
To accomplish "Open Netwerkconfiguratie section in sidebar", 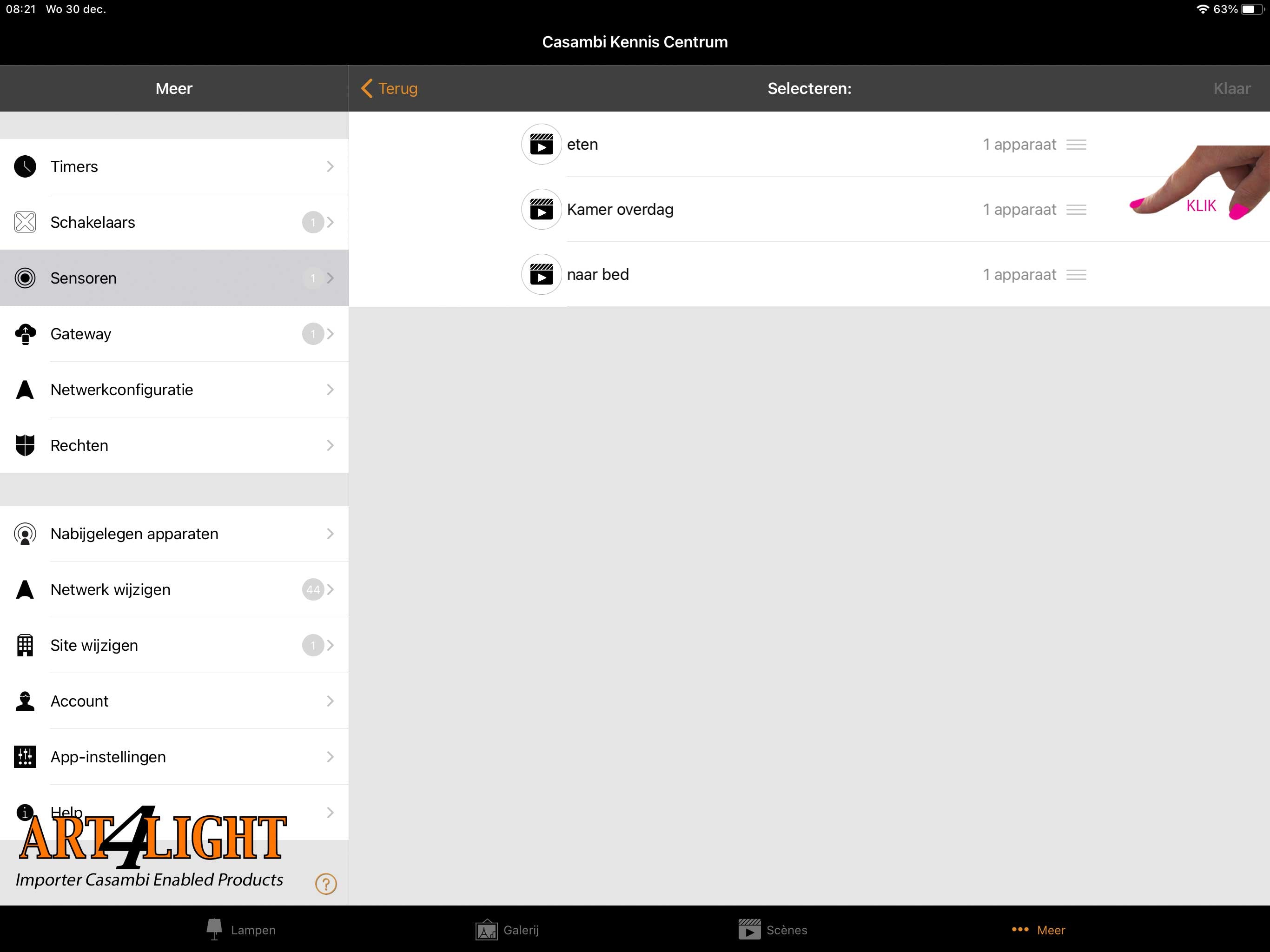I will pyautogui.click(x=174, y=389).
